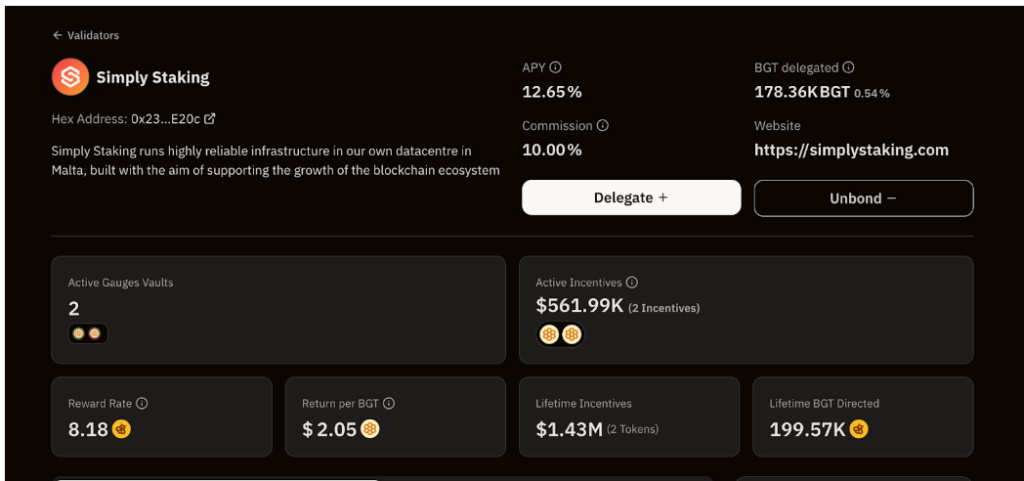Click second honey token icon under Active Incentives
Viewport: 1024px width, 481px height.
click(571, 334)
